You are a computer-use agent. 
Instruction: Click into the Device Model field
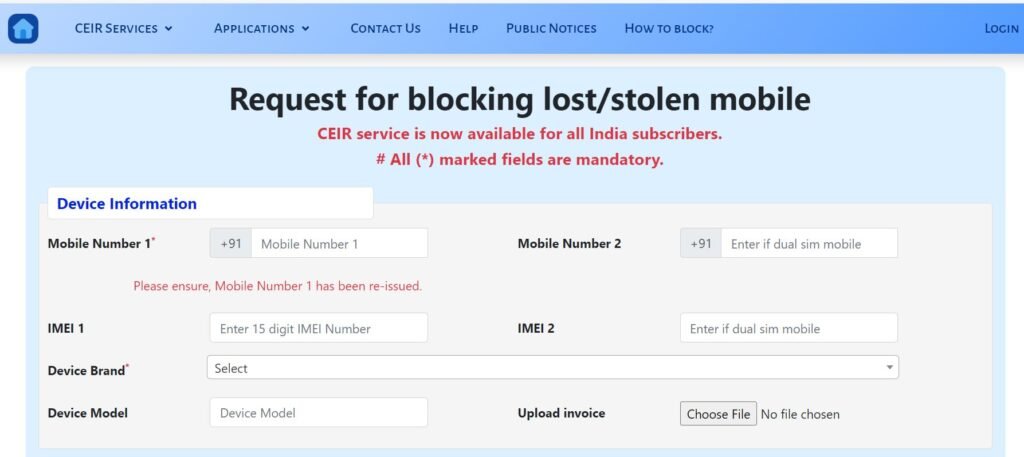(318, 412)
